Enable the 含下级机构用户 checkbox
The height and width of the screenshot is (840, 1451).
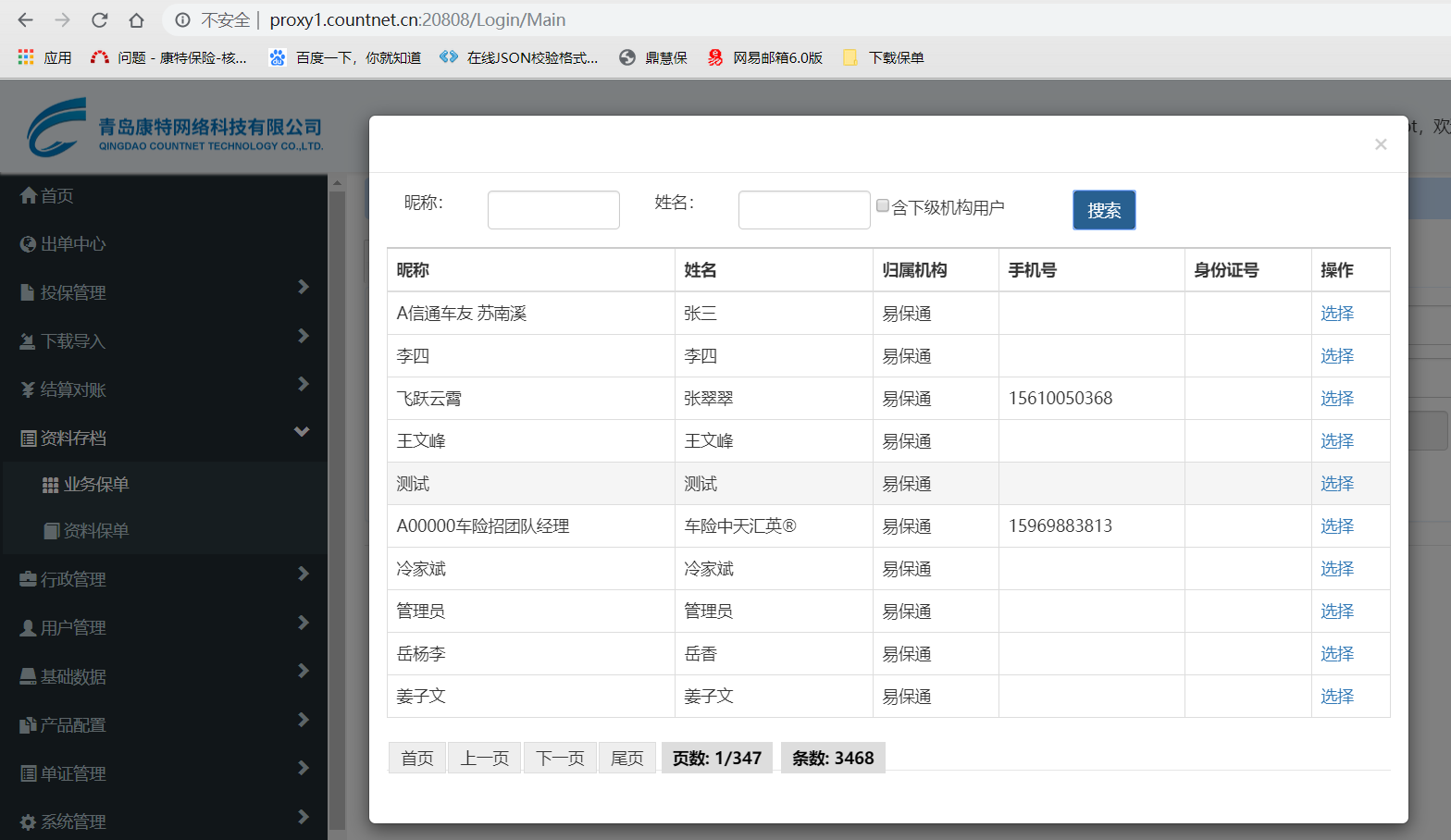click(883, 206)
